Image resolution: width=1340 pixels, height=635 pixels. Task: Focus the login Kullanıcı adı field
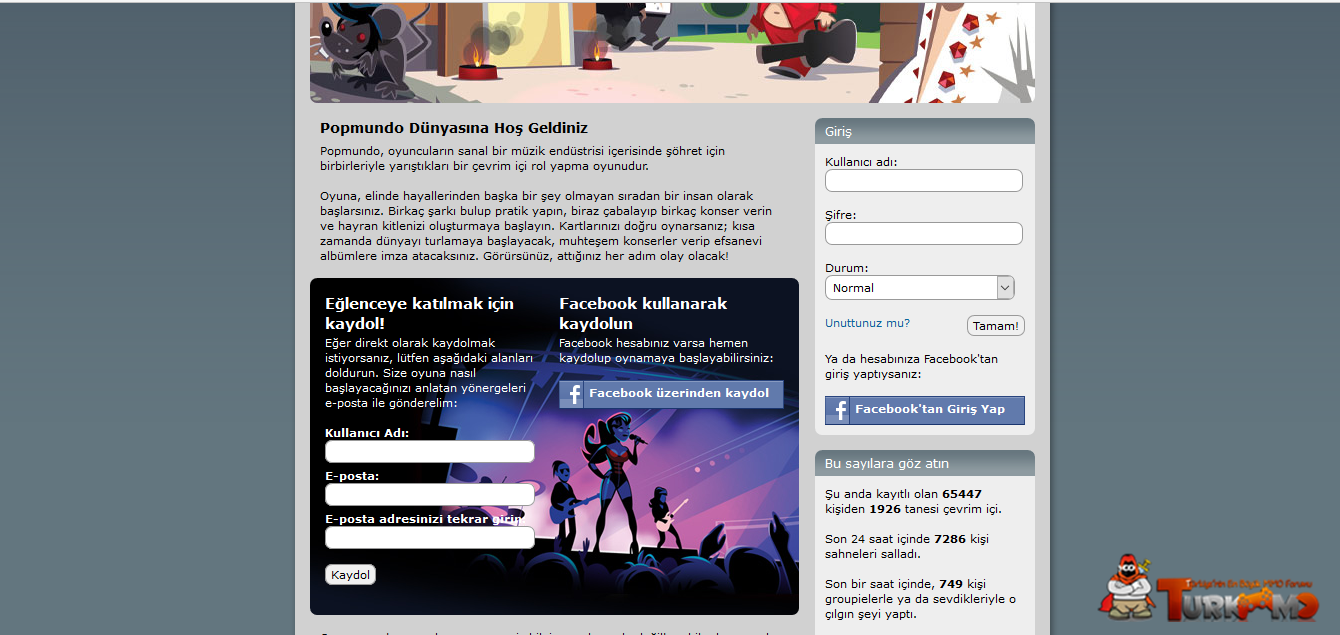pos(924,181)
